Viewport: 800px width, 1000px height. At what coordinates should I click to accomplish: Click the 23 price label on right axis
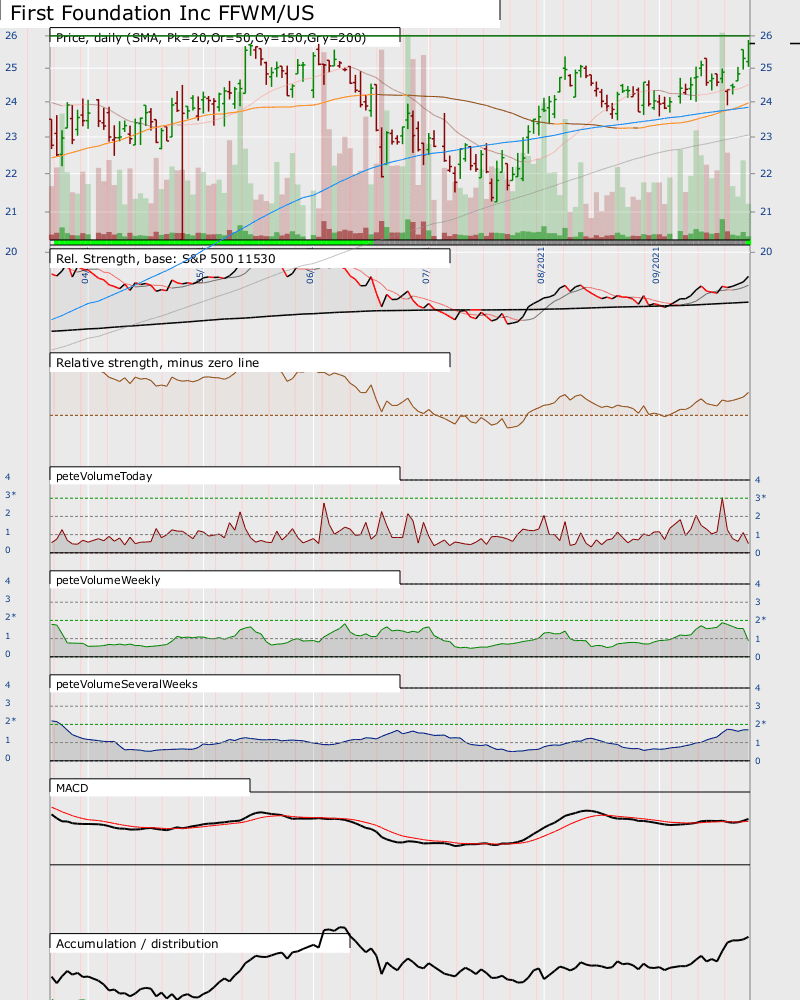[766, 136]
